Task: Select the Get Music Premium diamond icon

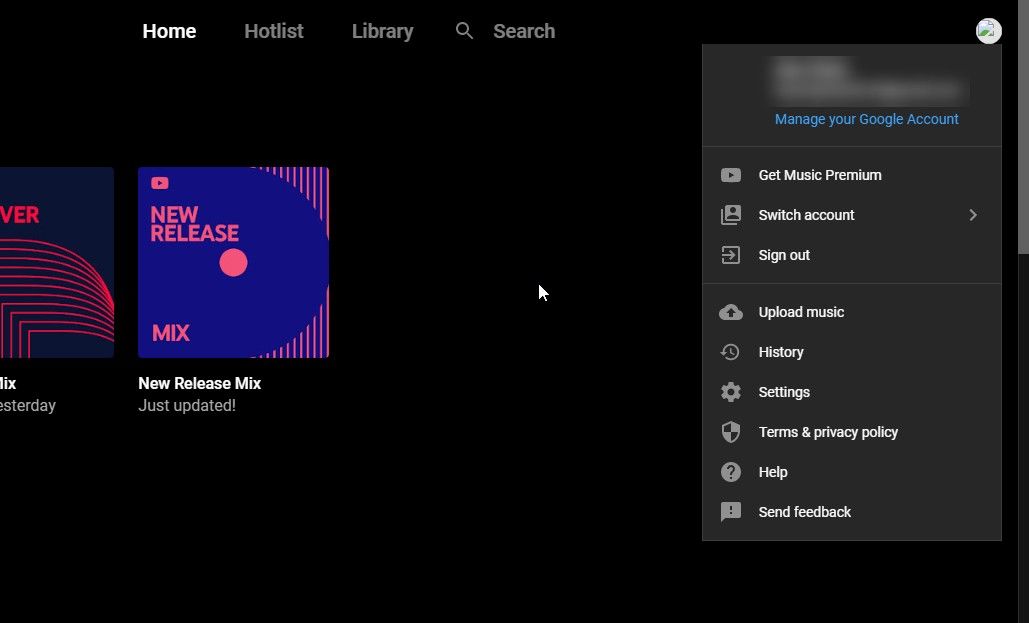Action: tap(731, 175)
